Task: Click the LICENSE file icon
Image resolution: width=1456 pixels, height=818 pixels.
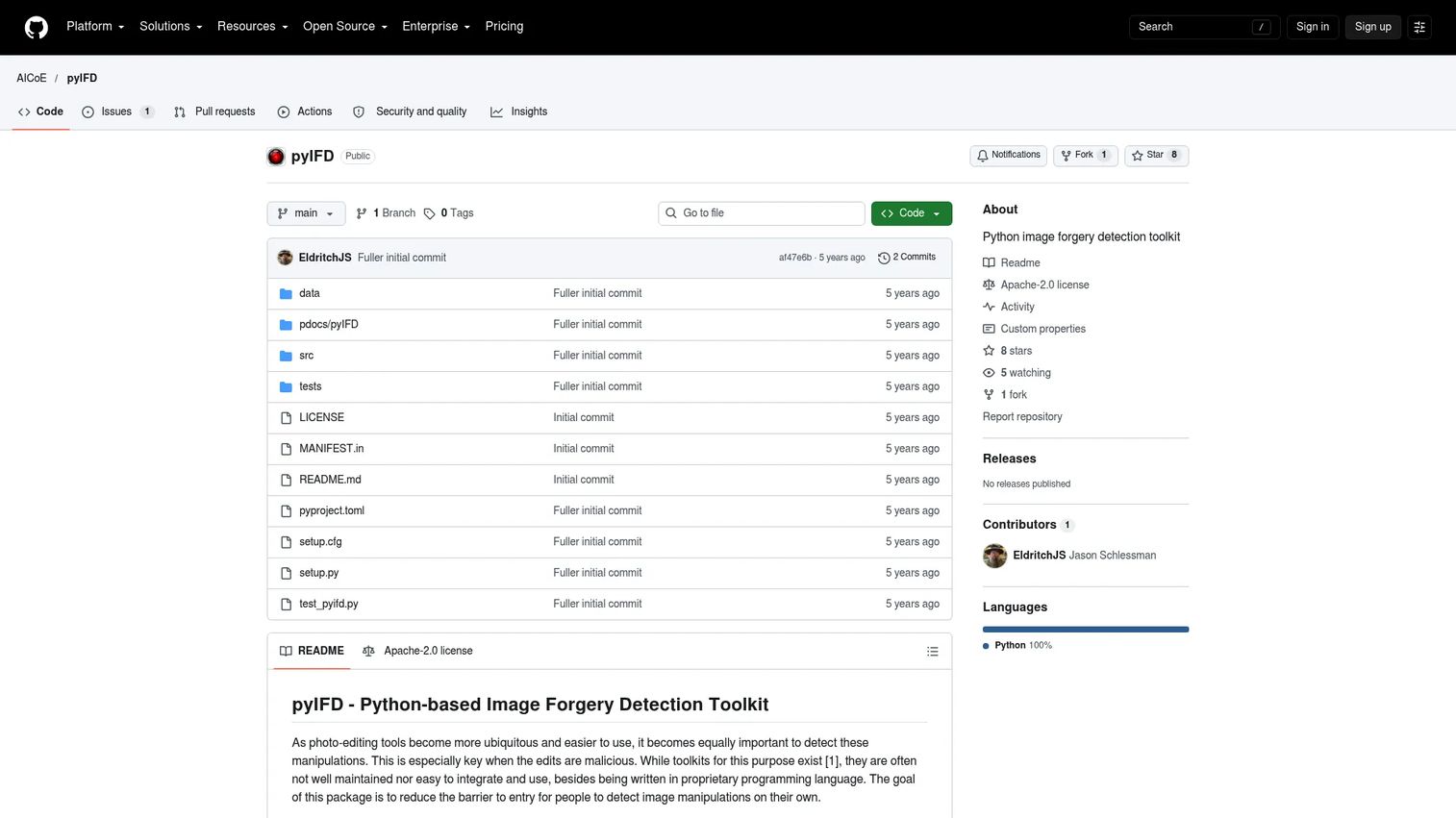Action: (286, 418)
